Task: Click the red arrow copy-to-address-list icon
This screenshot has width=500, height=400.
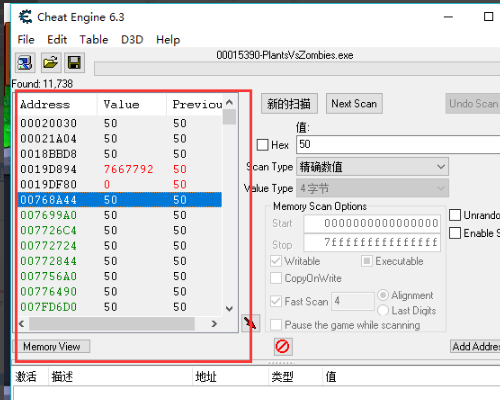Action: coord(250,323)
